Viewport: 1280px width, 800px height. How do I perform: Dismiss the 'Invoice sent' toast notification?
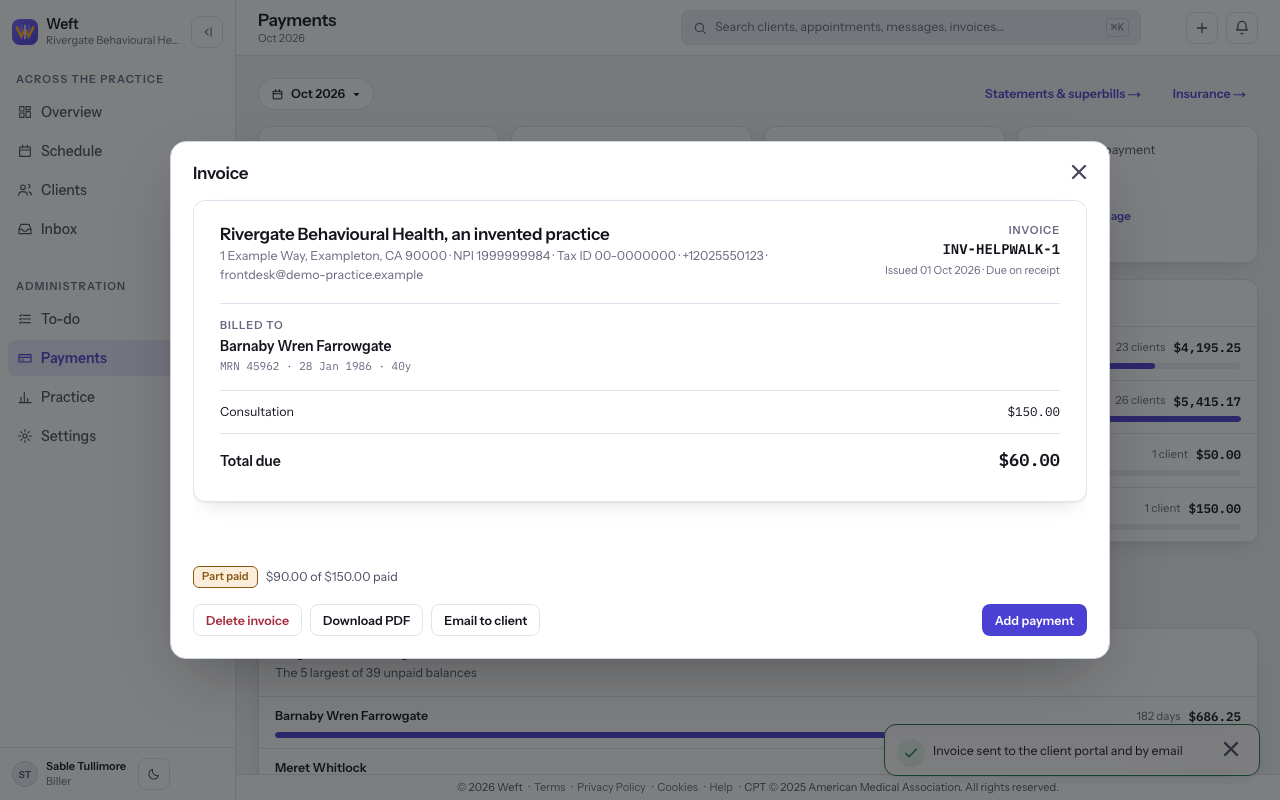click(x=1231, y=750)
